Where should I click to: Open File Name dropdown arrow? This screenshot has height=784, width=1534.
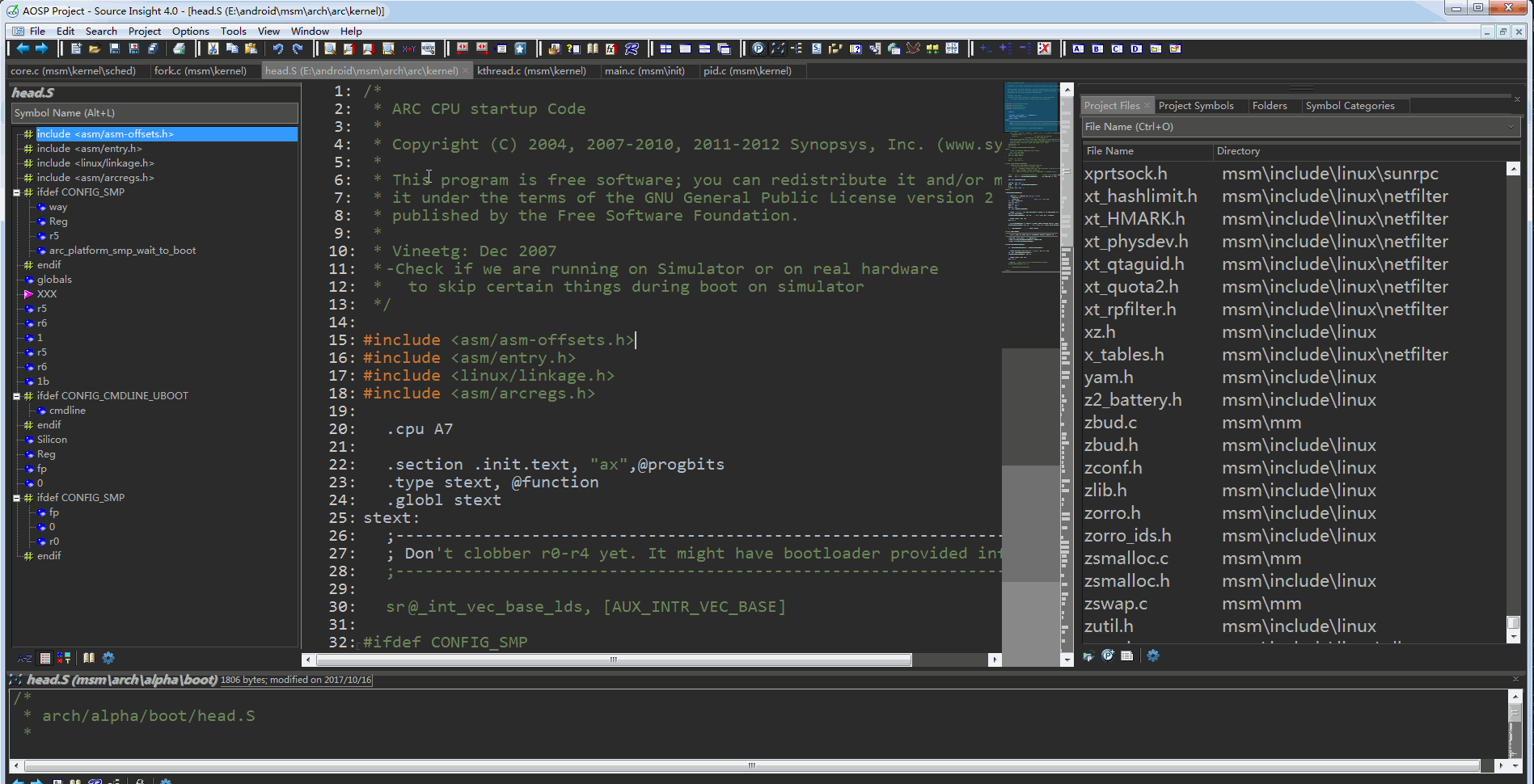1511,127
